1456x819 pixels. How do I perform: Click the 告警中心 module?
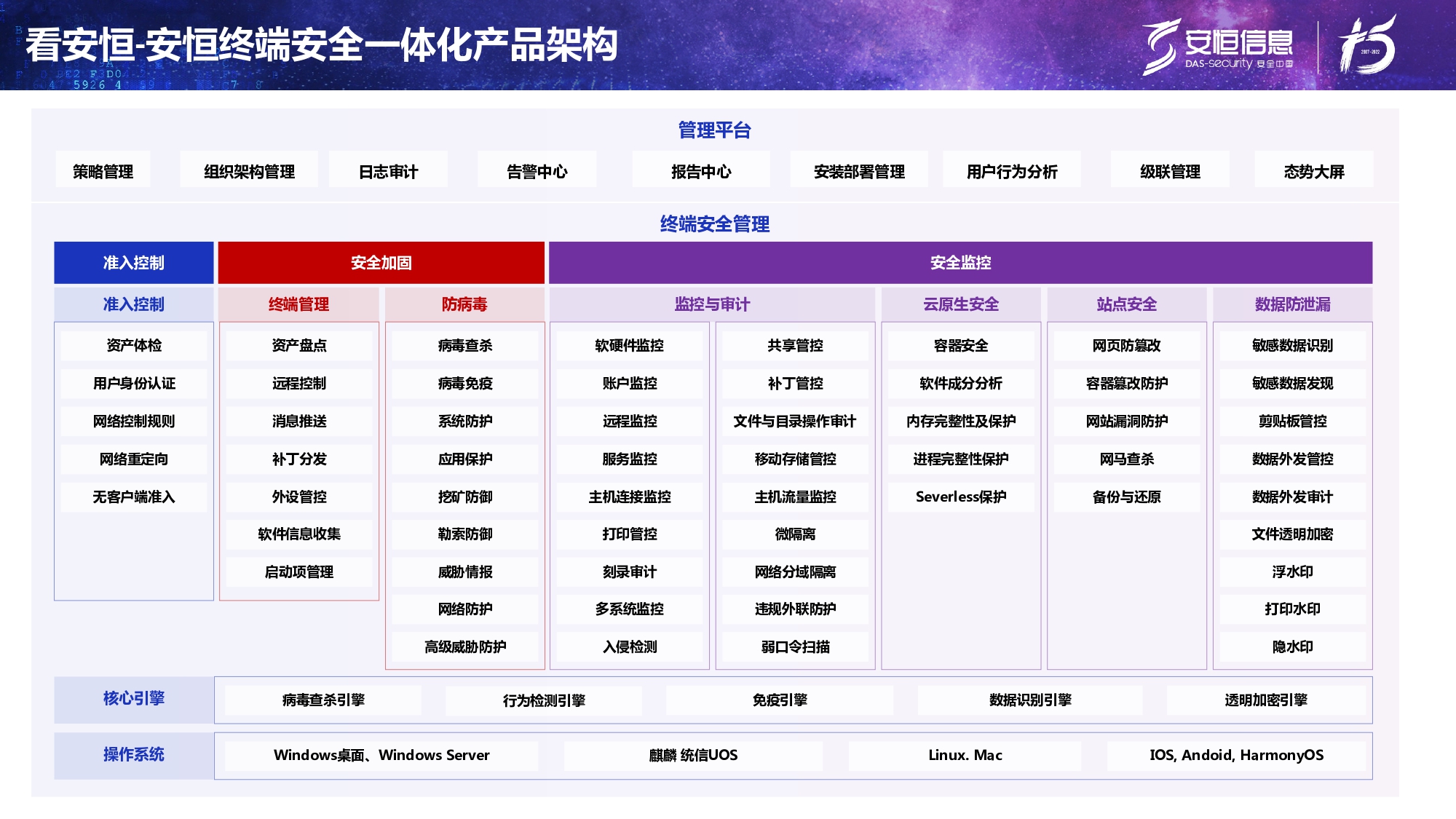tap(537, 170)
